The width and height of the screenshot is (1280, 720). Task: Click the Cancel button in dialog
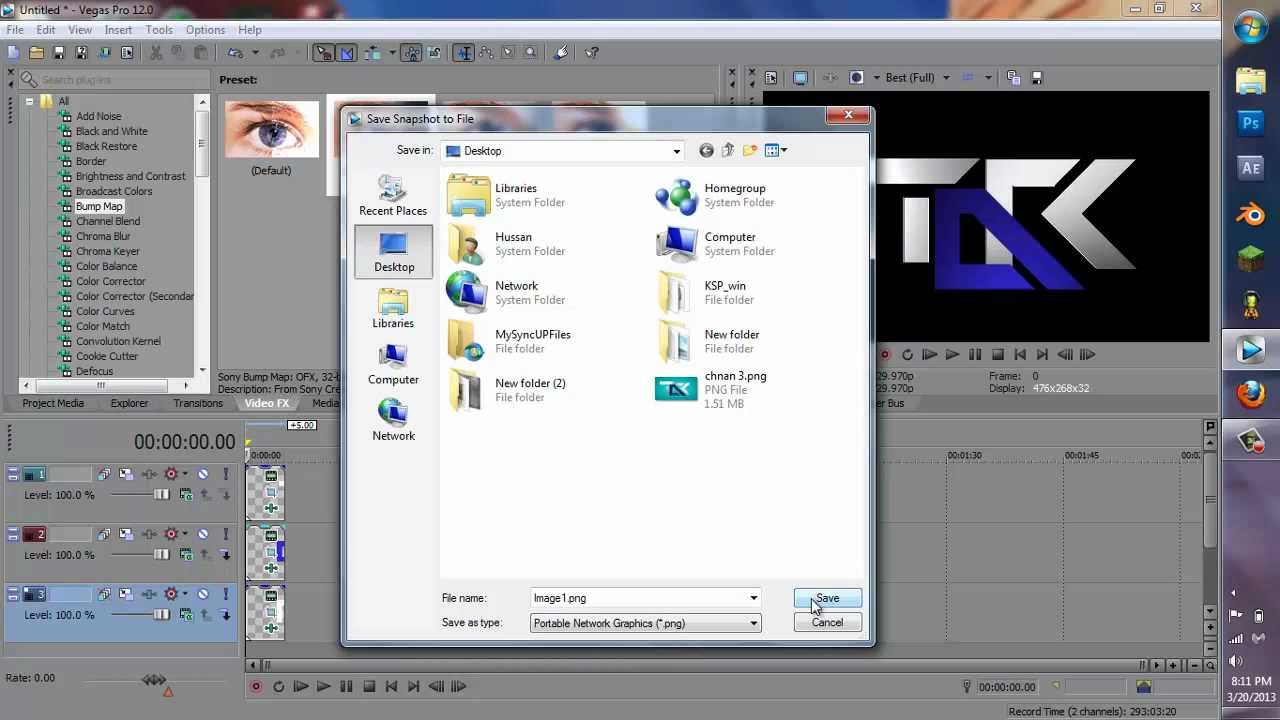(x=827, y=622)
